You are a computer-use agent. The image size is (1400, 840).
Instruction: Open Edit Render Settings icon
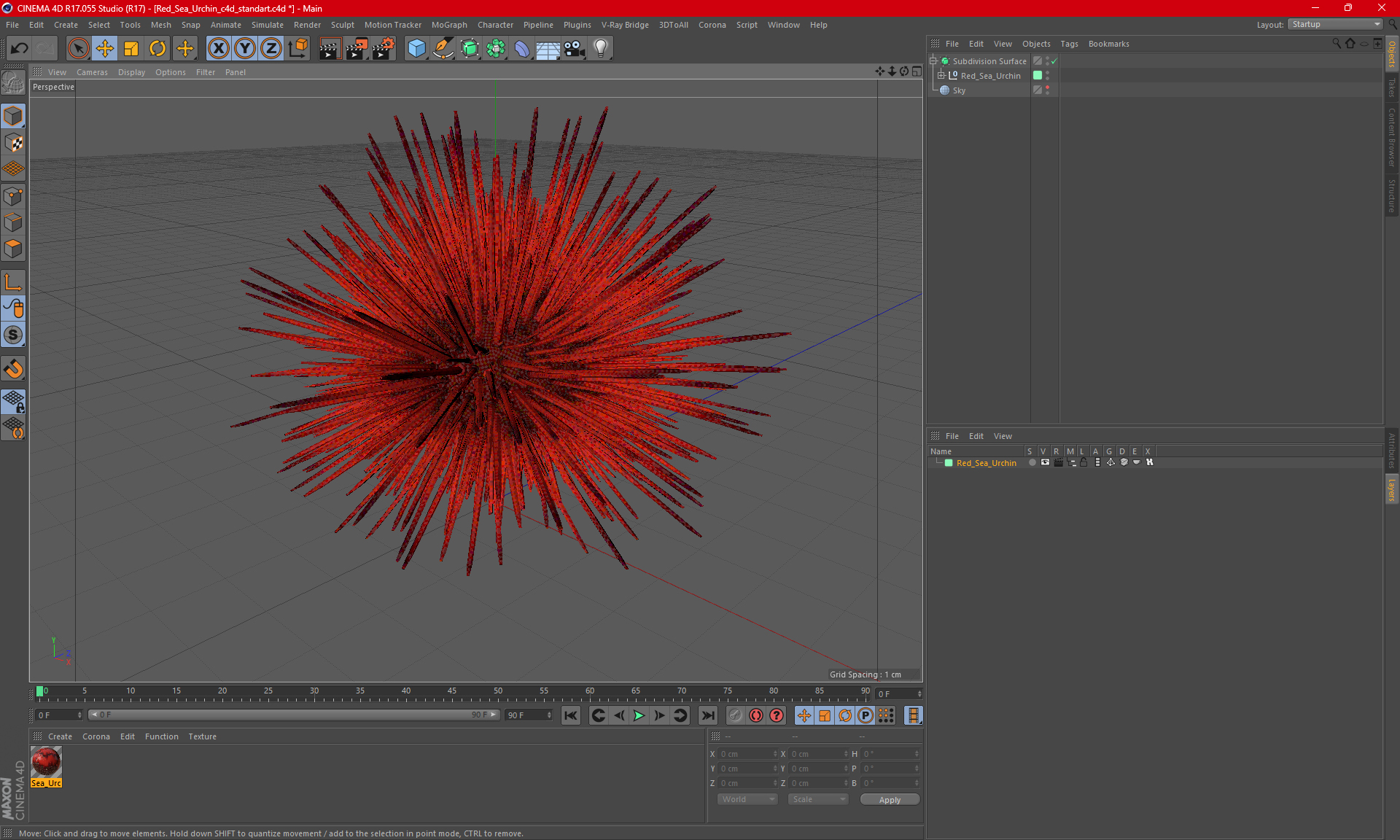(x=384, y=49)
